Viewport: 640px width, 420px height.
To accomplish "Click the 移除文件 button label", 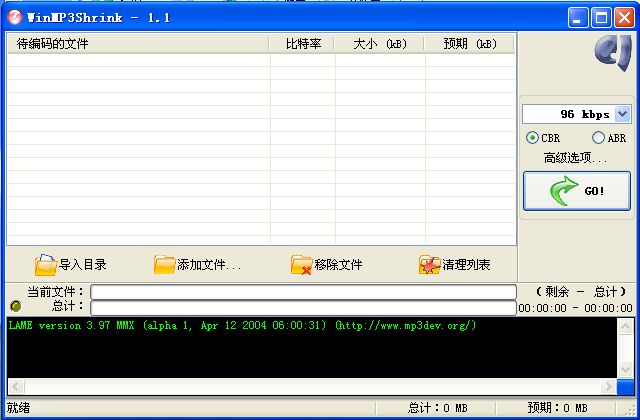I will (338, 265).
